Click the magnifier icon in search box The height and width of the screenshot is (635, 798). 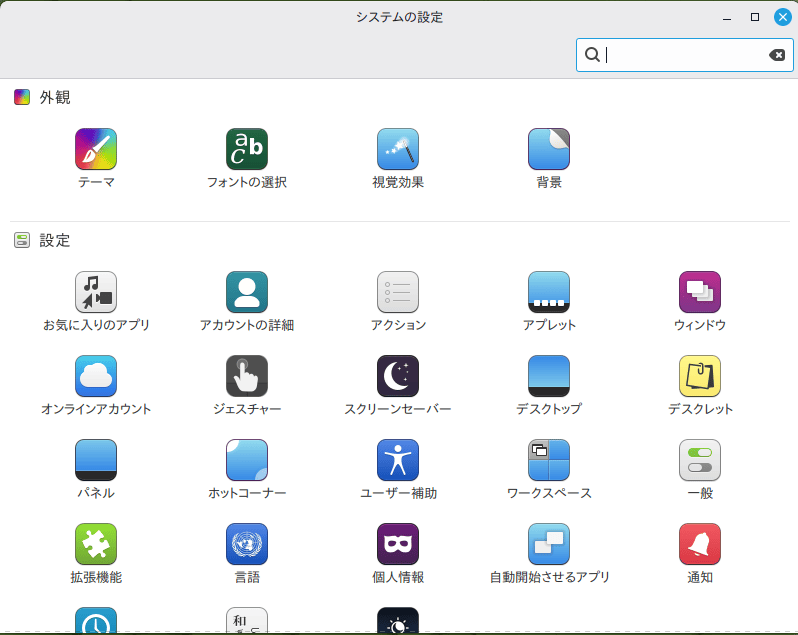click(x=592, y=54)
